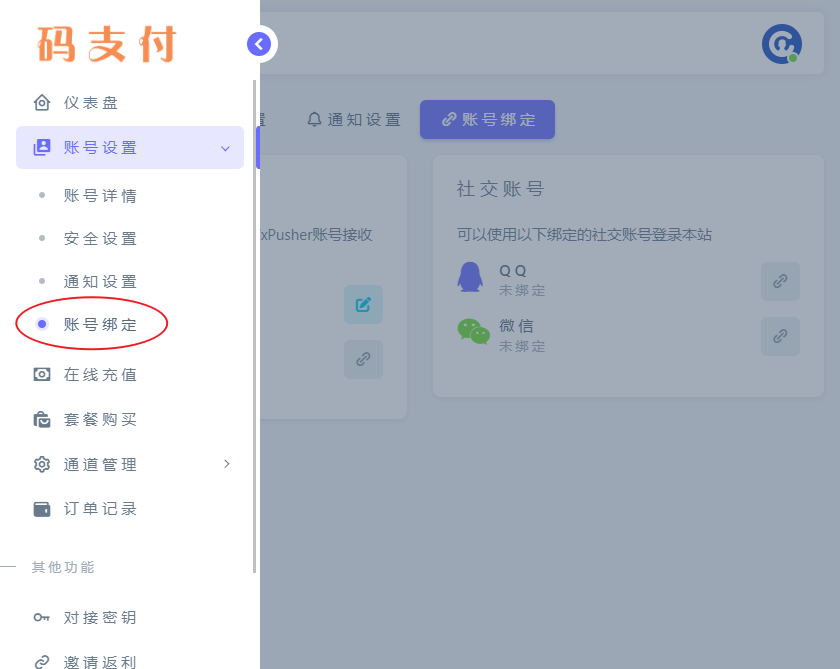Bind 微信 account via its link button

coord(780,336)
